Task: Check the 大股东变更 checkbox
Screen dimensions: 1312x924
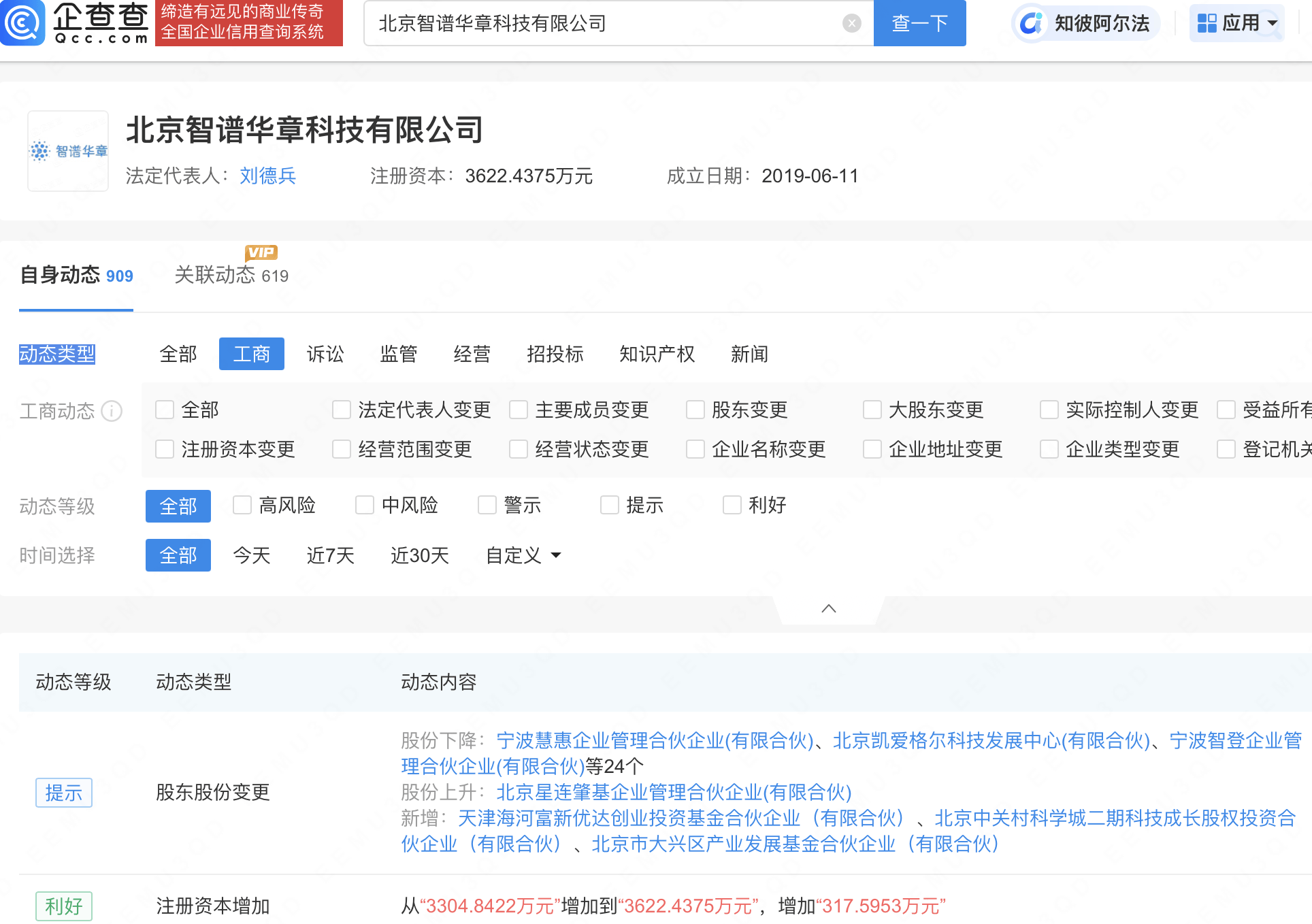Action: click(x=872, y=410)
